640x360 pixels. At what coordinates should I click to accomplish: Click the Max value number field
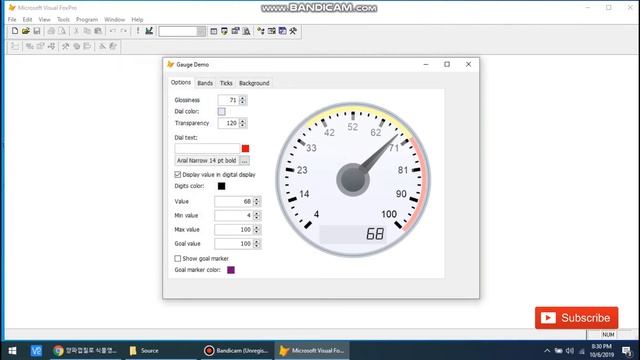click(x=234, y=229)
